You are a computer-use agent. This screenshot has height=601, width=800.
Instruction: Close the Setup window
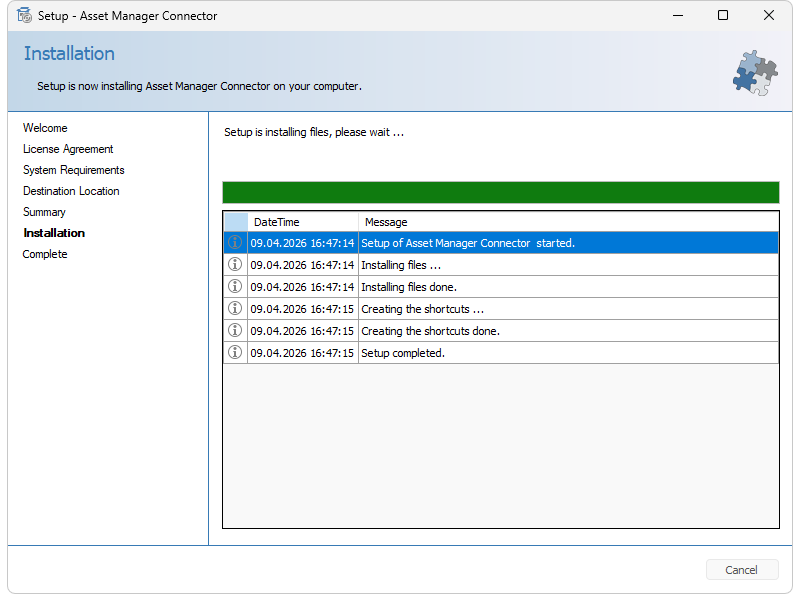768,15
